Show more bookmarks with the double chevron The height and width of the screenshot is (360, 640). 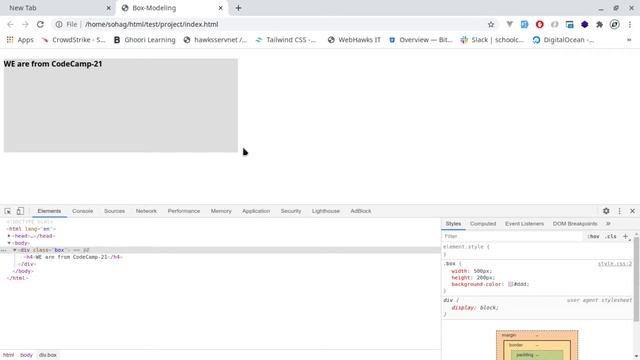629,40
